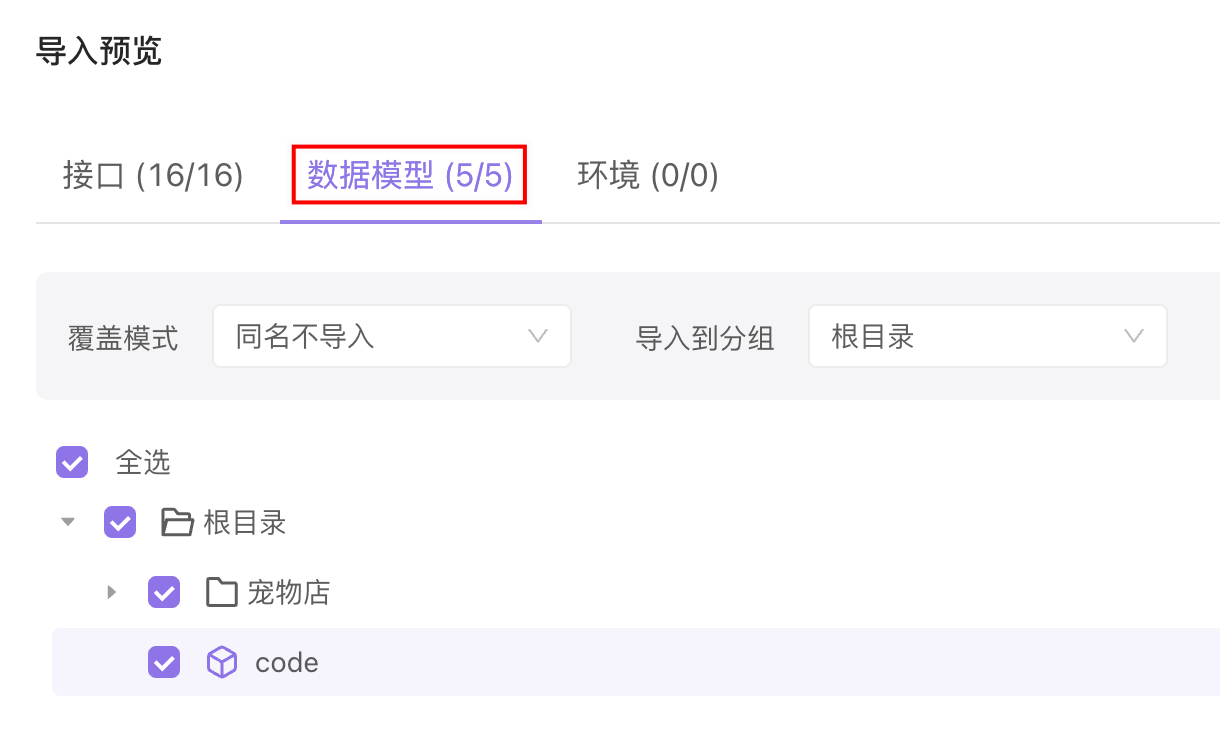Uncheck the 根目录 checkbox
This screenshot has width=1220, height=738.
[120, 522]
